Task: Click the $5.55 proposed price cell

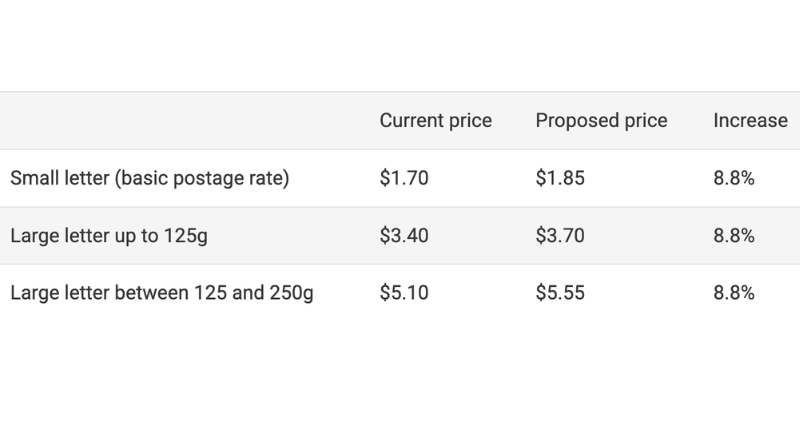Action: tap(560, 294)
